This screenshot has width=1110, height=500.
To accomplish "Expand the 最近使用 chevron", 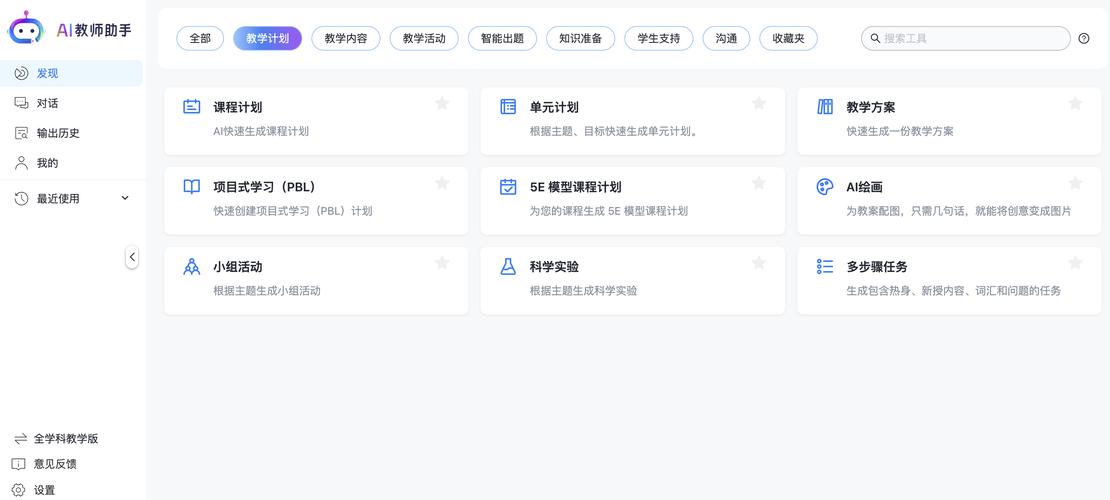I will coord(125,199).
